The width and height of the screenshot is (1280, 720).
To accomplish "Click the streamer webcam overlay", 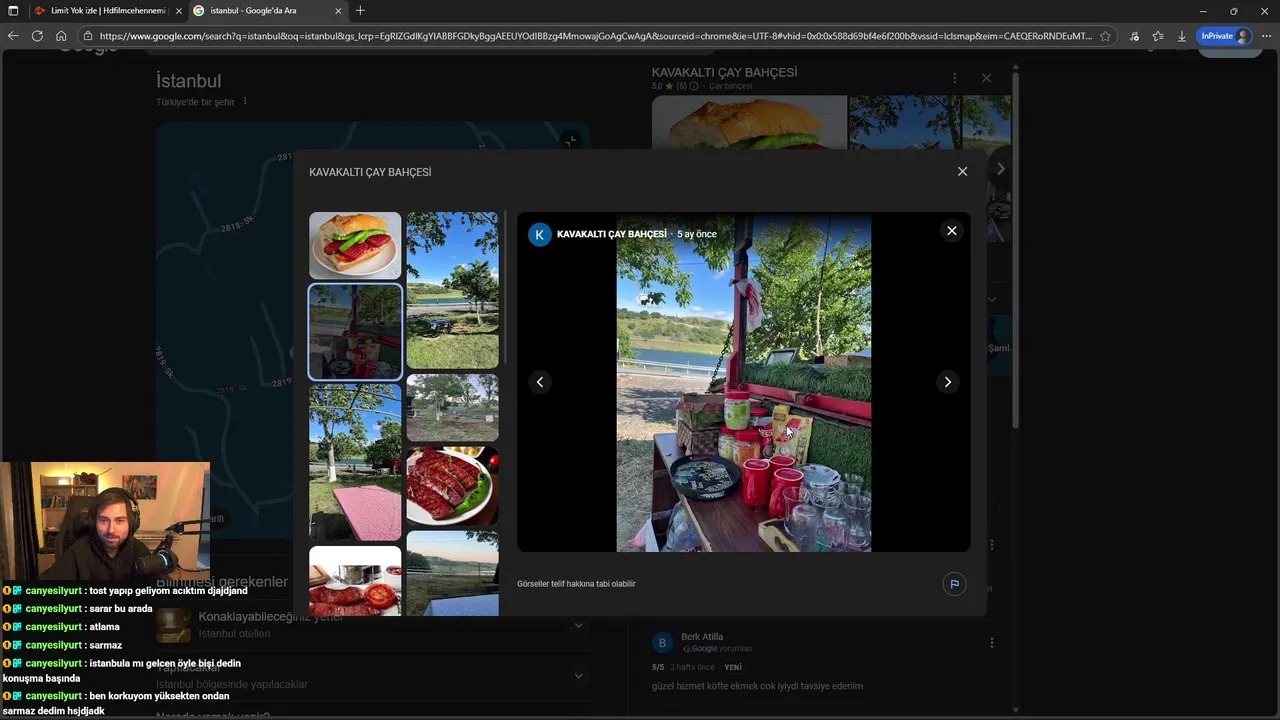I will pyautogui.click(x=105, y=521).
